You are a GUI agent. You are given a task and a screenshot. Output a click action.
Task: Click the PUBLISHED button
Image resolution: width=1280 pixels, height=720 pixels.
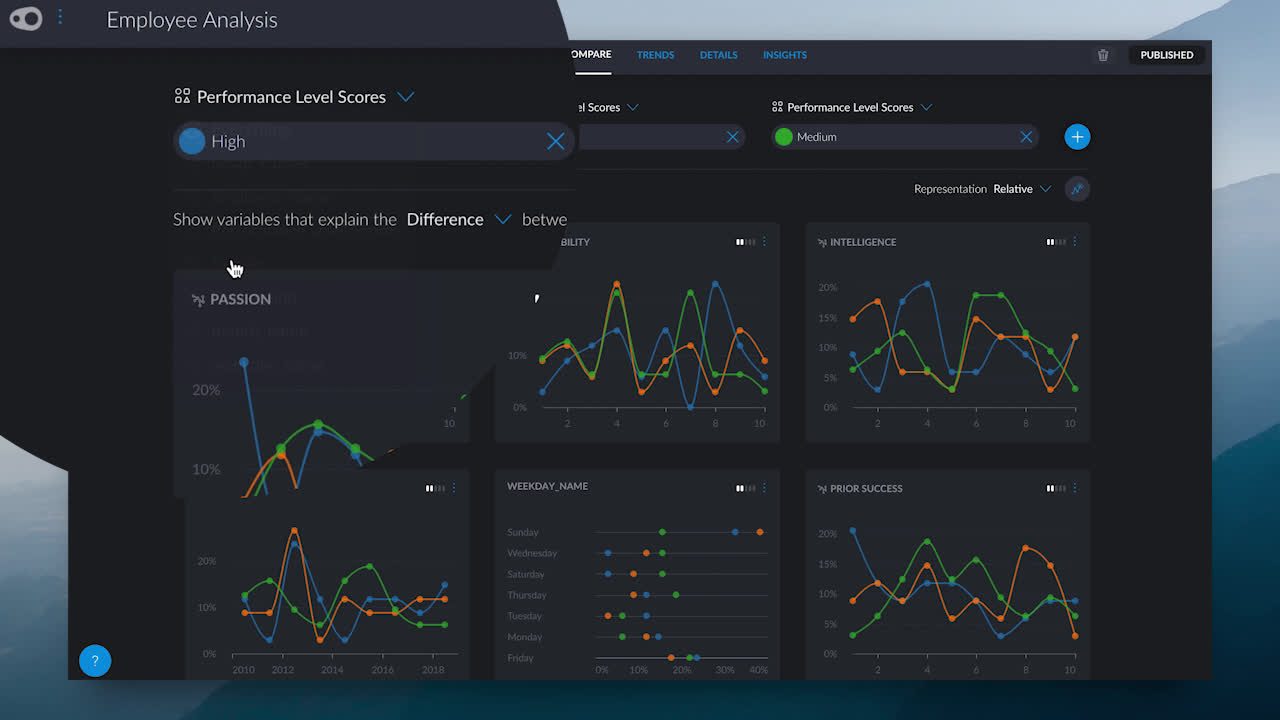tap(1166, 55)
